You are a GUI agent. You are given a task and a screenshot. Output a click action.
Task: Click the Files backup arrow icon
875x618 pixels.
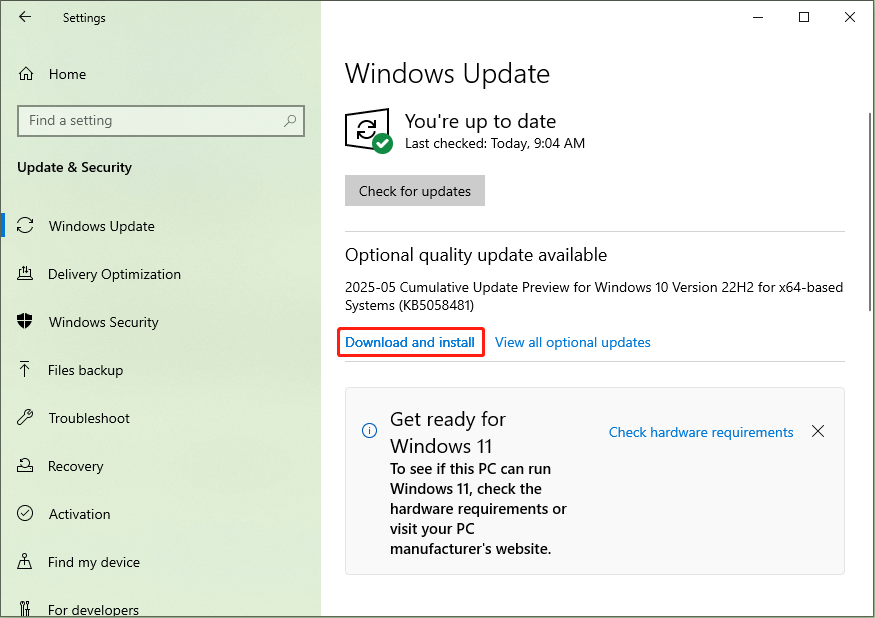pos(26,370)
